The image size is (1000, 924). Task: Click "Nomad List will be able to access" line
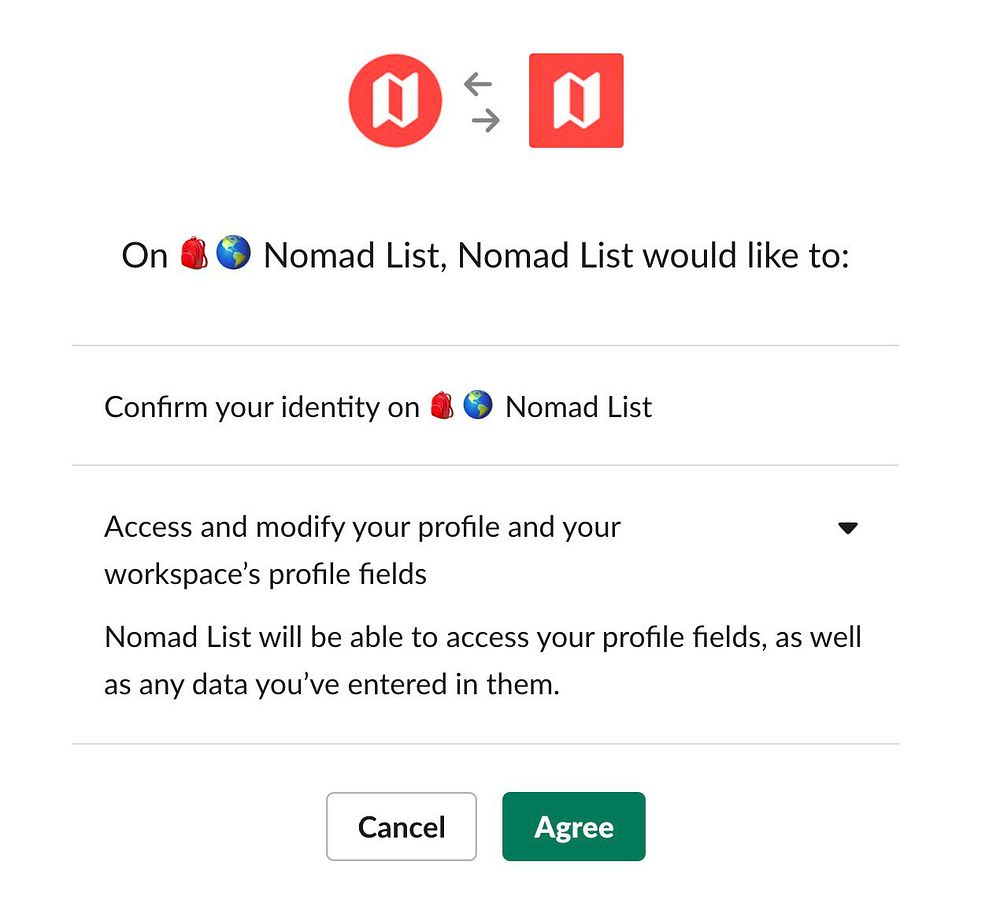(x=482, y=637)
